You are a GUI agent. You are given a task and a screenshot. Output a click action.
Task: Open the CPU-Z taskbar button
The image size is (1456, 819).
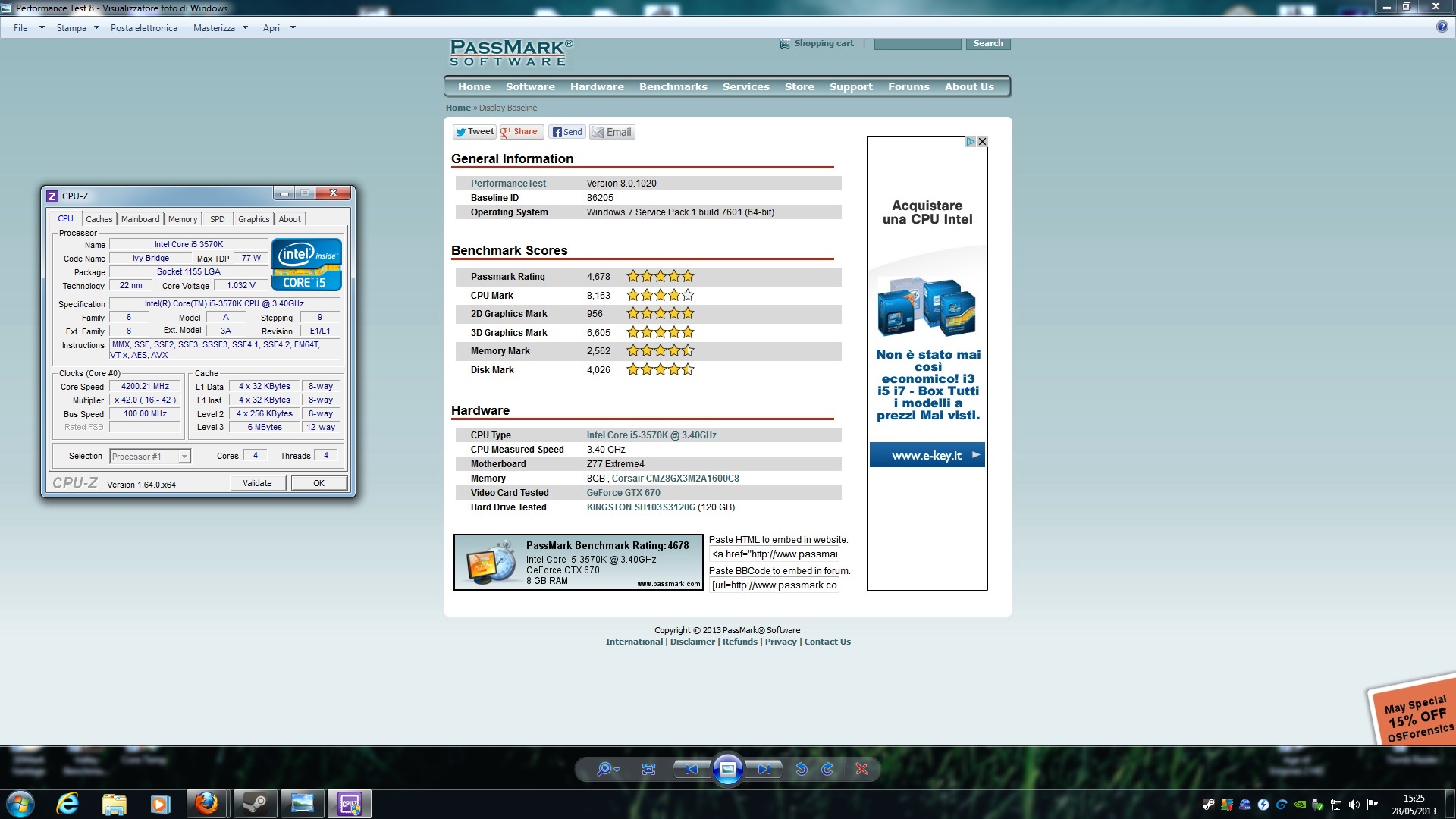350,804
